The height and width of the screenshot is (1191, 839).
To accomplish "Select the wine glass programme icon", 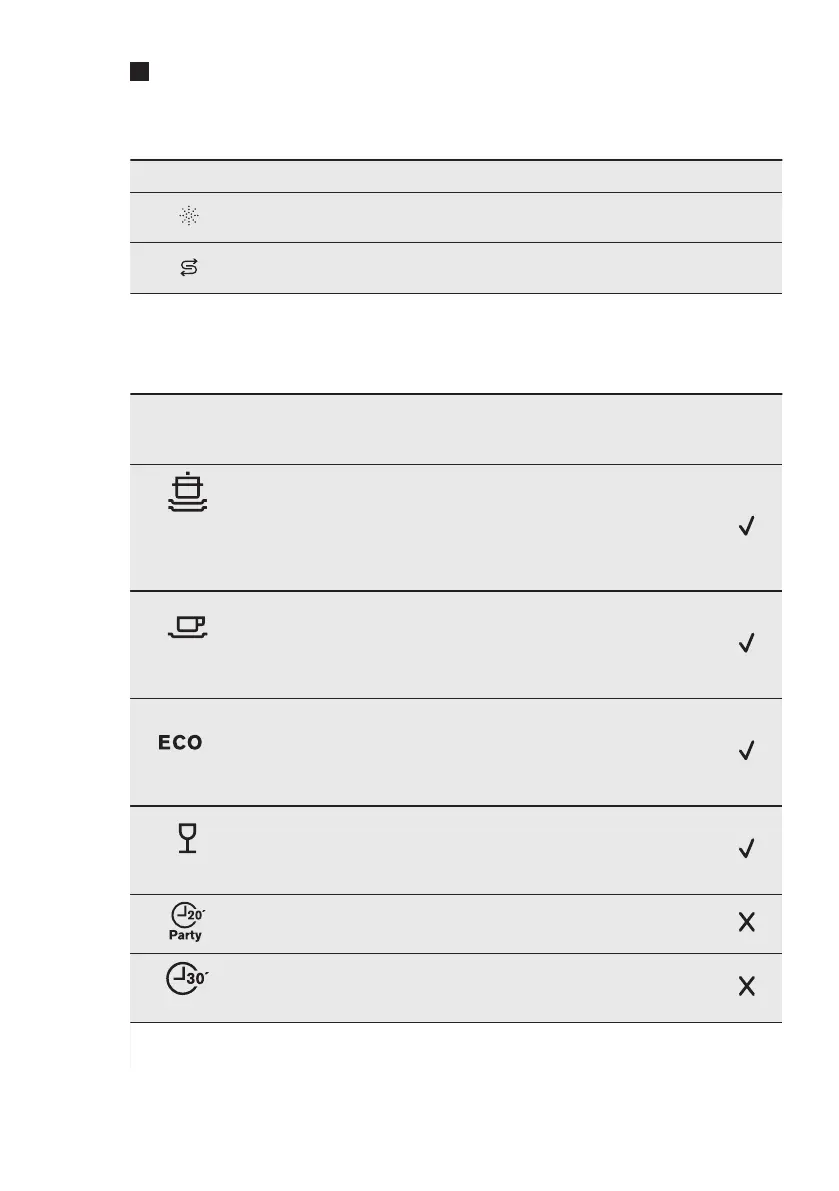I will (186, 837).
